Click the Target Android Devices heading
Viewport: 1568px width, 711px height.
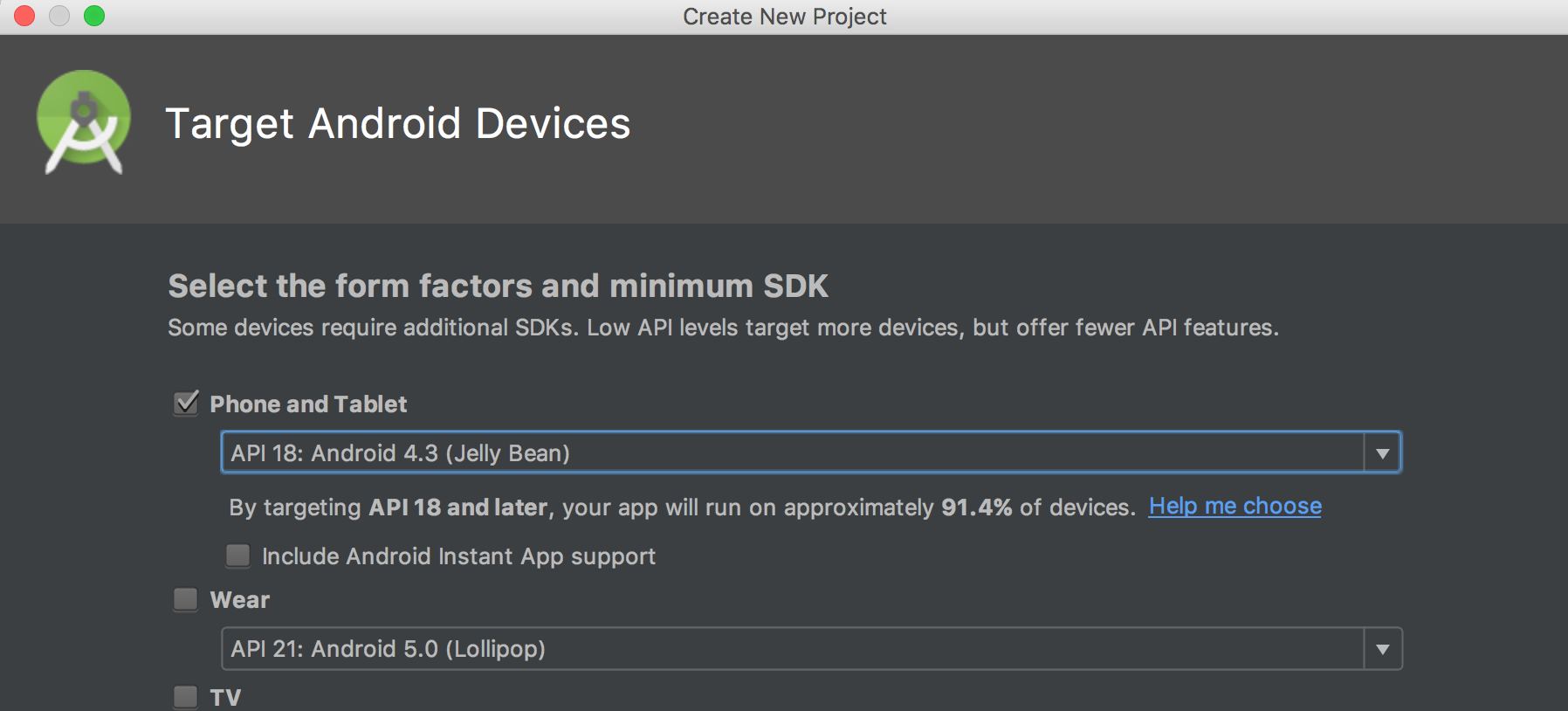click(397, 123)
